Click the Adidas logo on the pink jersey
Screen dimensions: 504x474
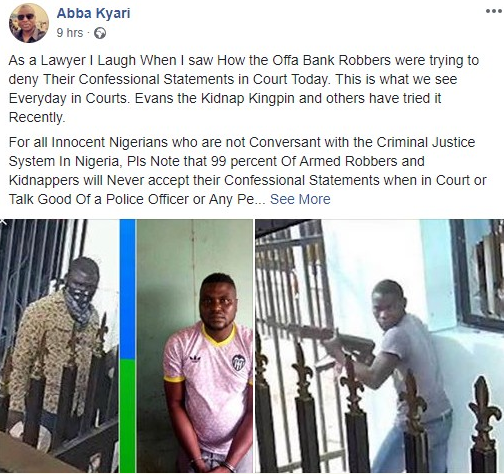pyautogui.click(x=195, y=360)
